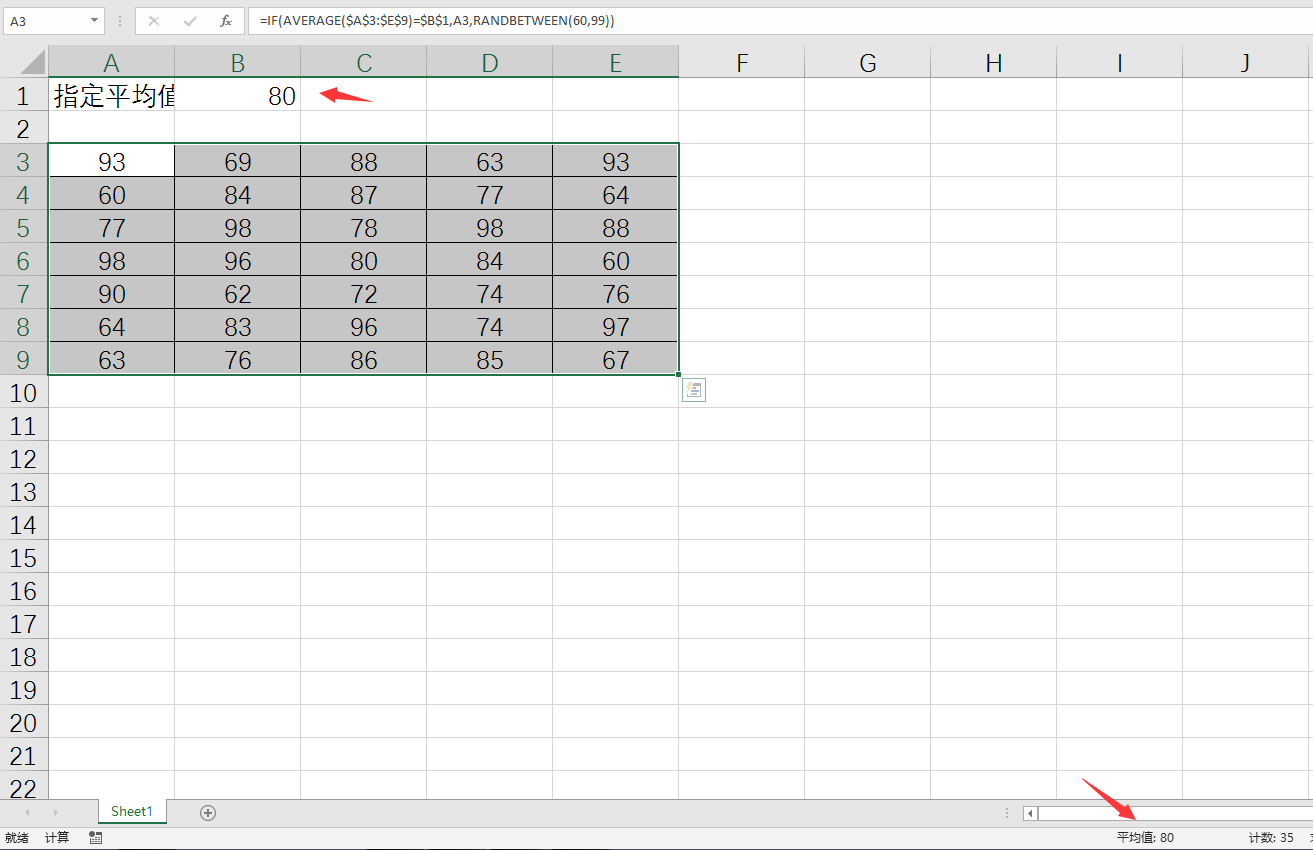Click the Enter checkmark icon in formula bar
This screenshot has width=1313, height=850.
(190, 20)
